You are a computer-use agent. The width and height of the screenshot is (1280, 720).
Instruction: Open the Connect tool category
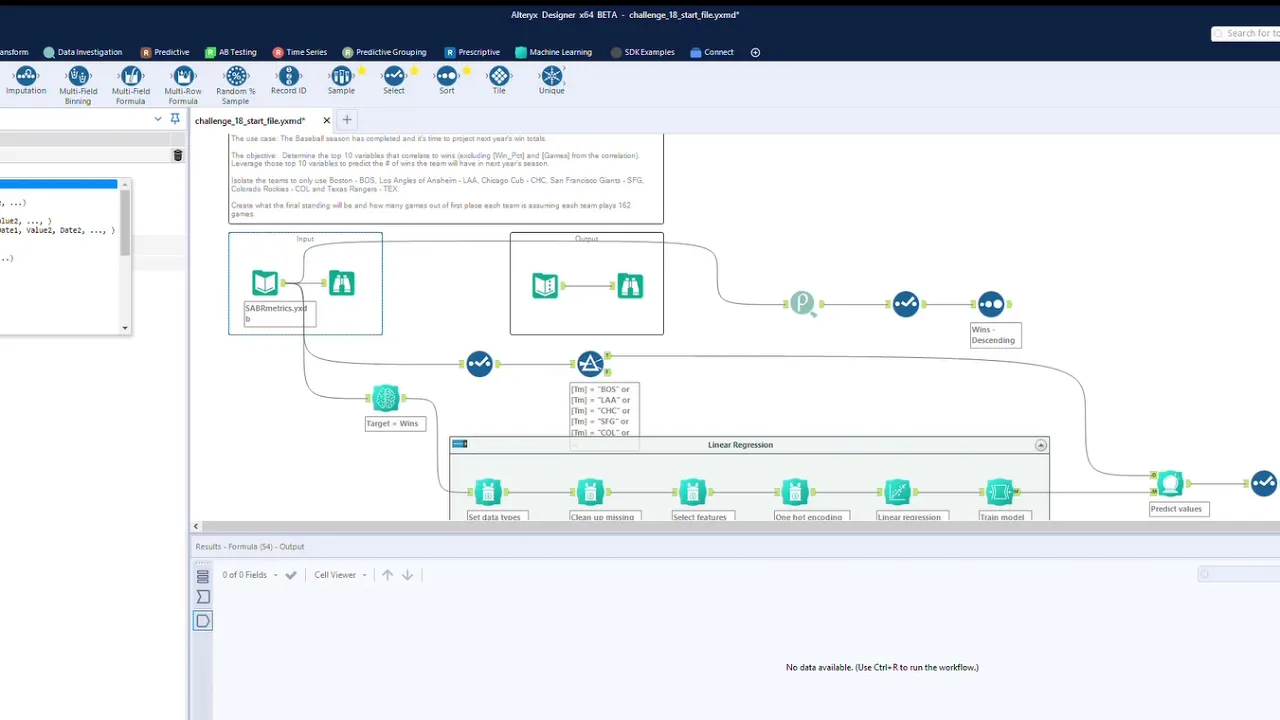[712, 52]
